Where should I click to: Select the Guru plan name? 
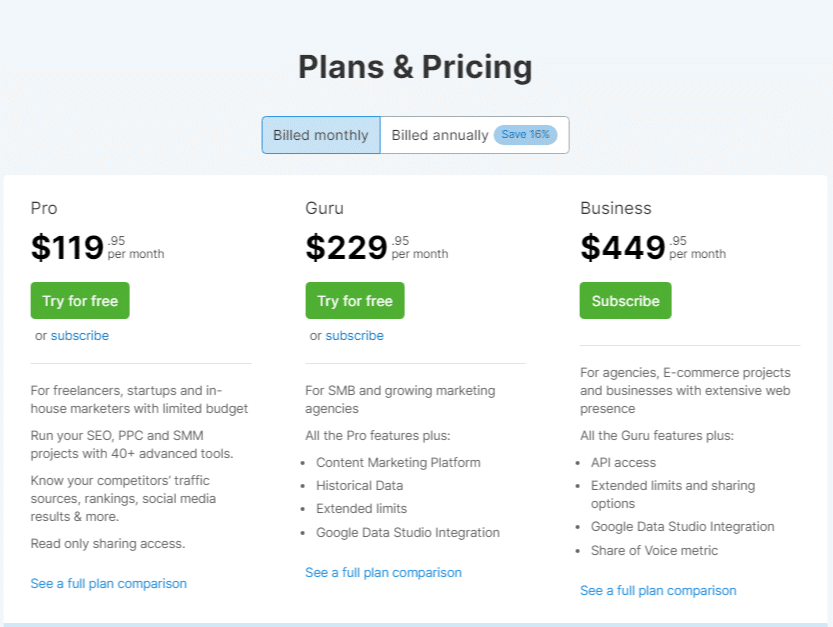coord(324,208)
